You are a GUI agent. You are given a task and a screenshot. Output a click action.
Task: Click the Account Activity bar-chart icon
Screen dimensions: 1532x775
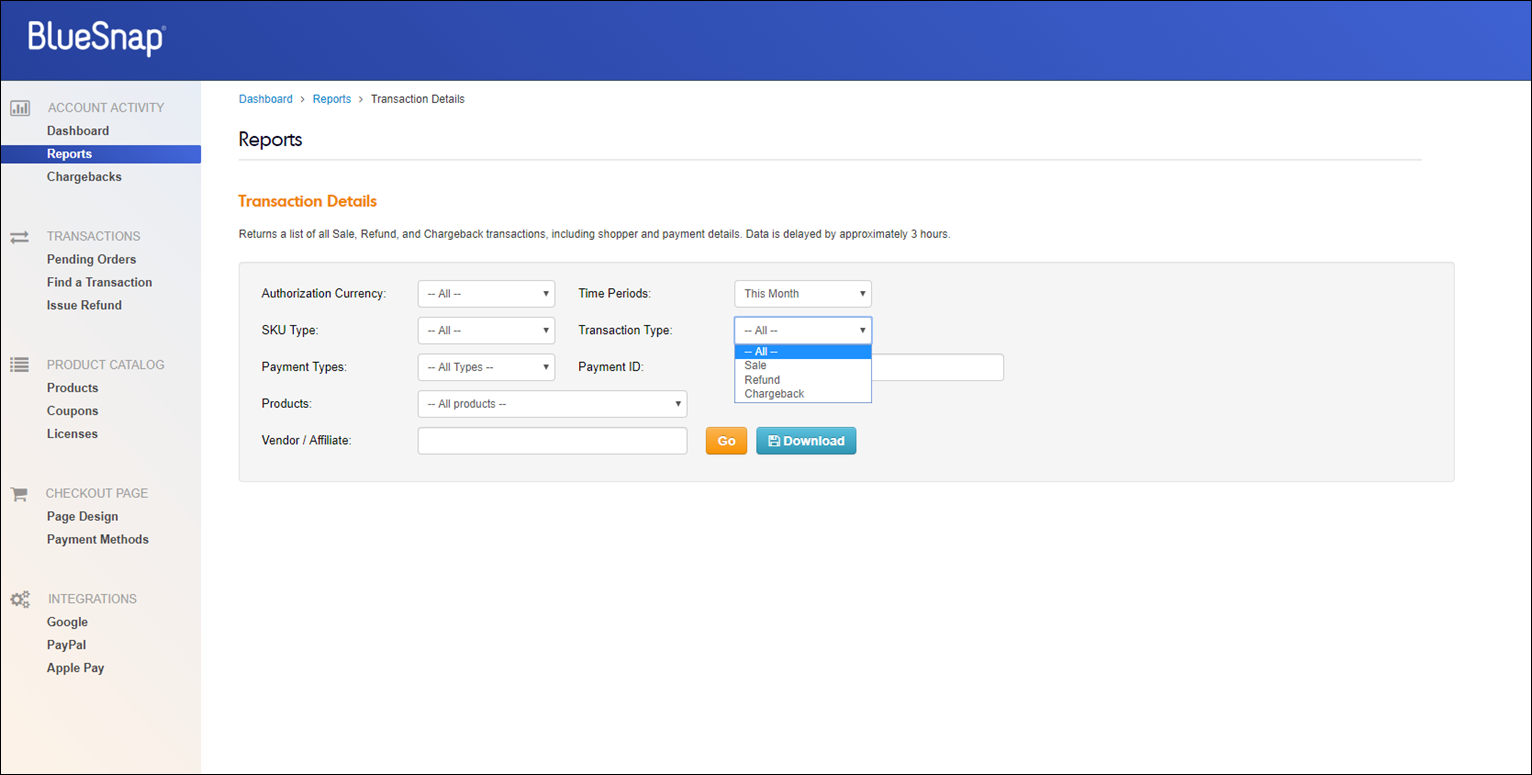20,108
